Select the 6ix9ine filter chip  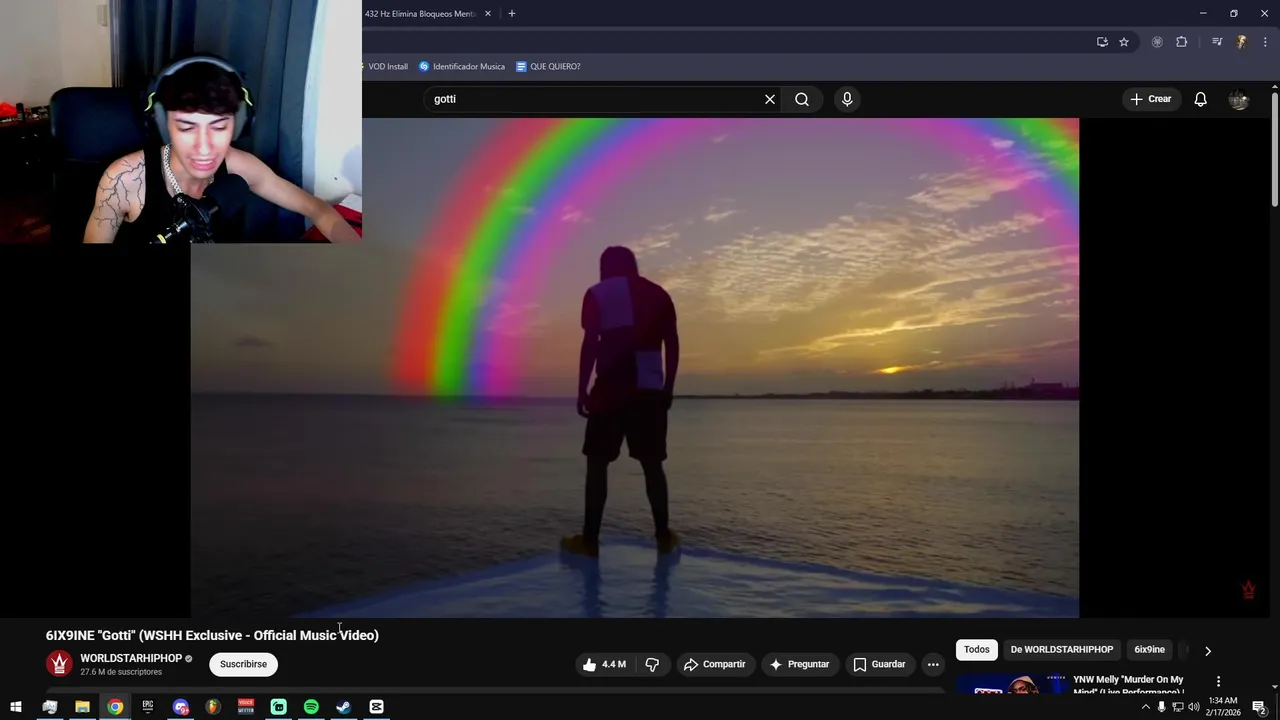pyautogui.click(x=1150, y=650)
